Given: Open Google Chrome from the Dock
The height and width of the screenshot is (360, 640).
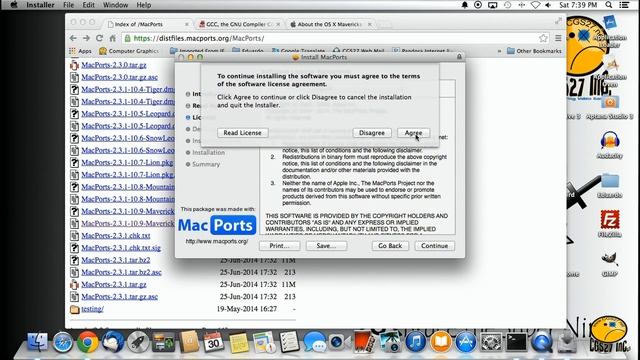Looking at the screenshot, I should tap(88, 342).
